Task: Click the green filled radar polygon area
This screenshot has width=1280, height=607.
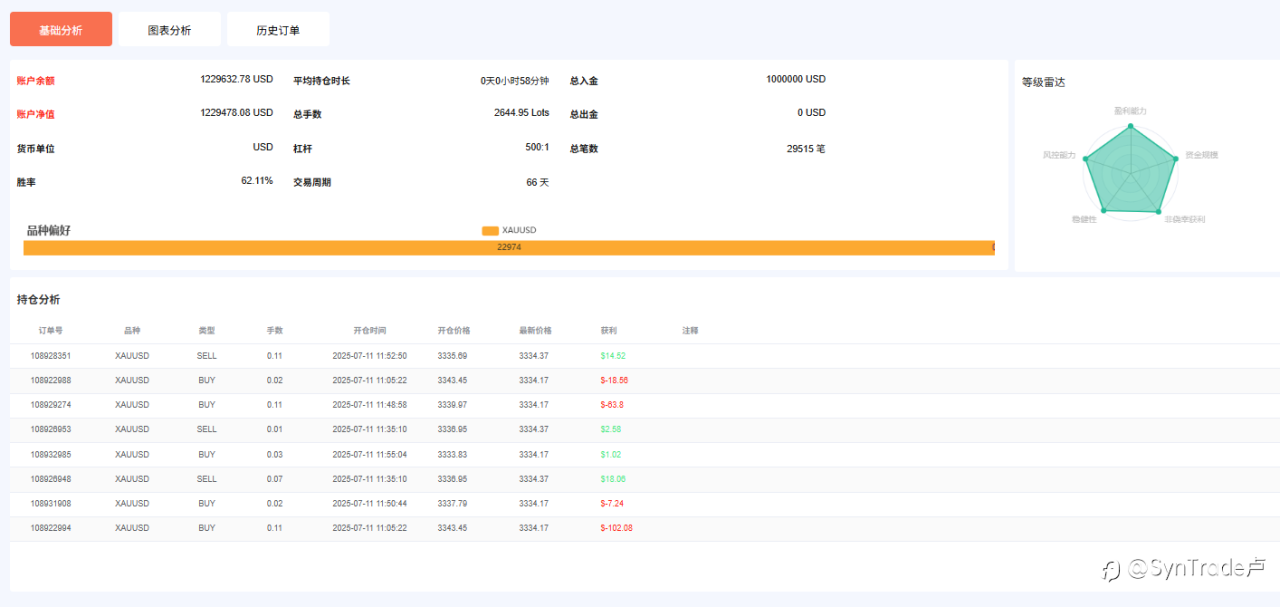Action: pos(1130,172)
